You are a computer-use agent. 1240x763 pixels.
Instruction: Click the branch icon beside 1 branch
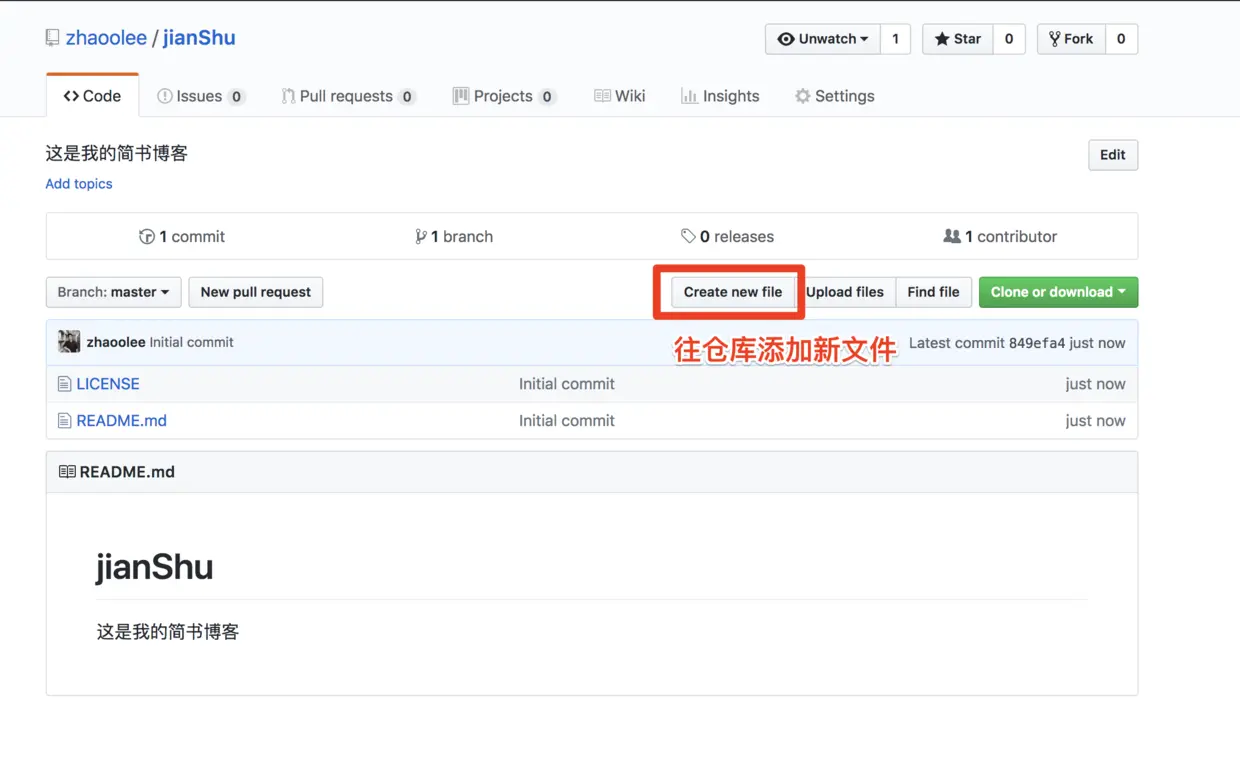(421, 237)
